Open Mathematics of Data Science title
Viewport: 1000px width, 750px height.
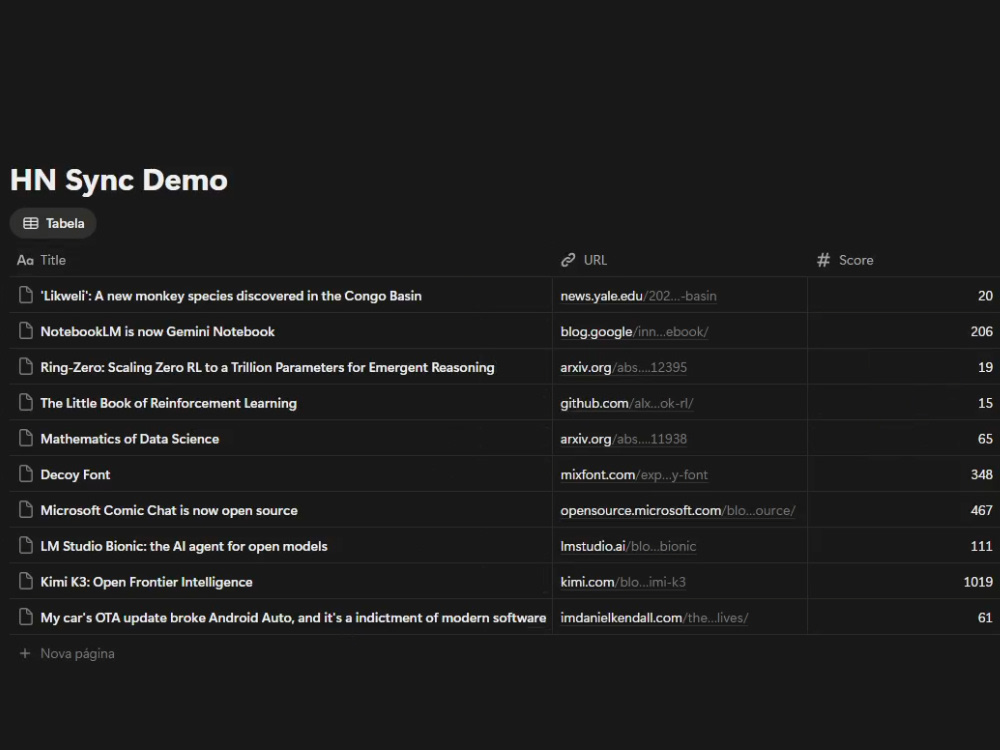tap(129, 439)
